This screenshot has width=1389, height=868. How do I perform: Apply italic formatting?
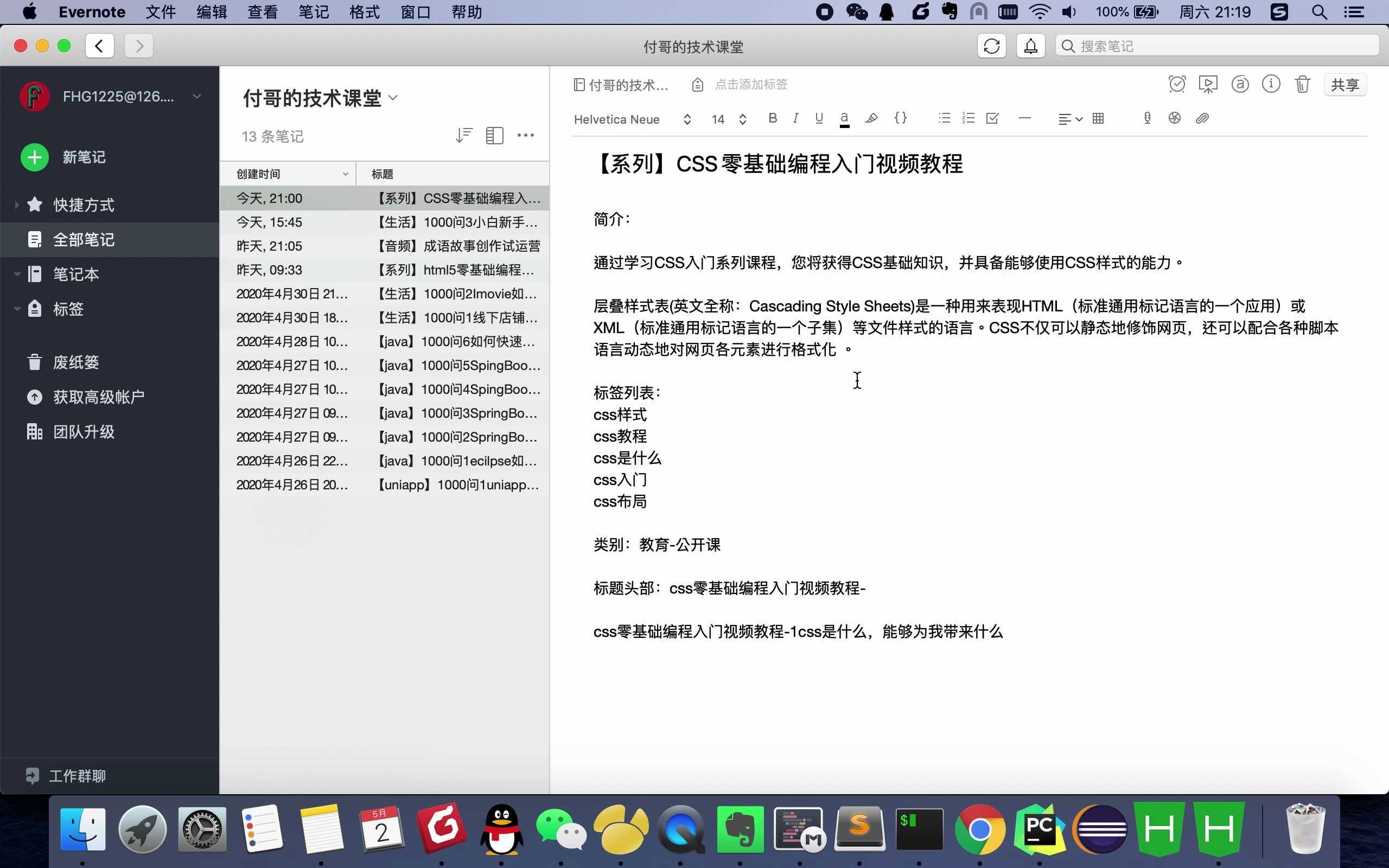click(796, 118)
